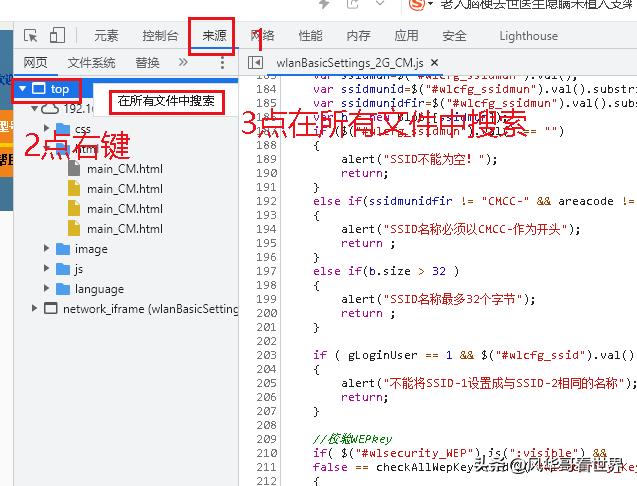Image resolution: width=637 pixels, height=486 pixels.
Task: Open the 性能 tab
Action: (310, 36)
